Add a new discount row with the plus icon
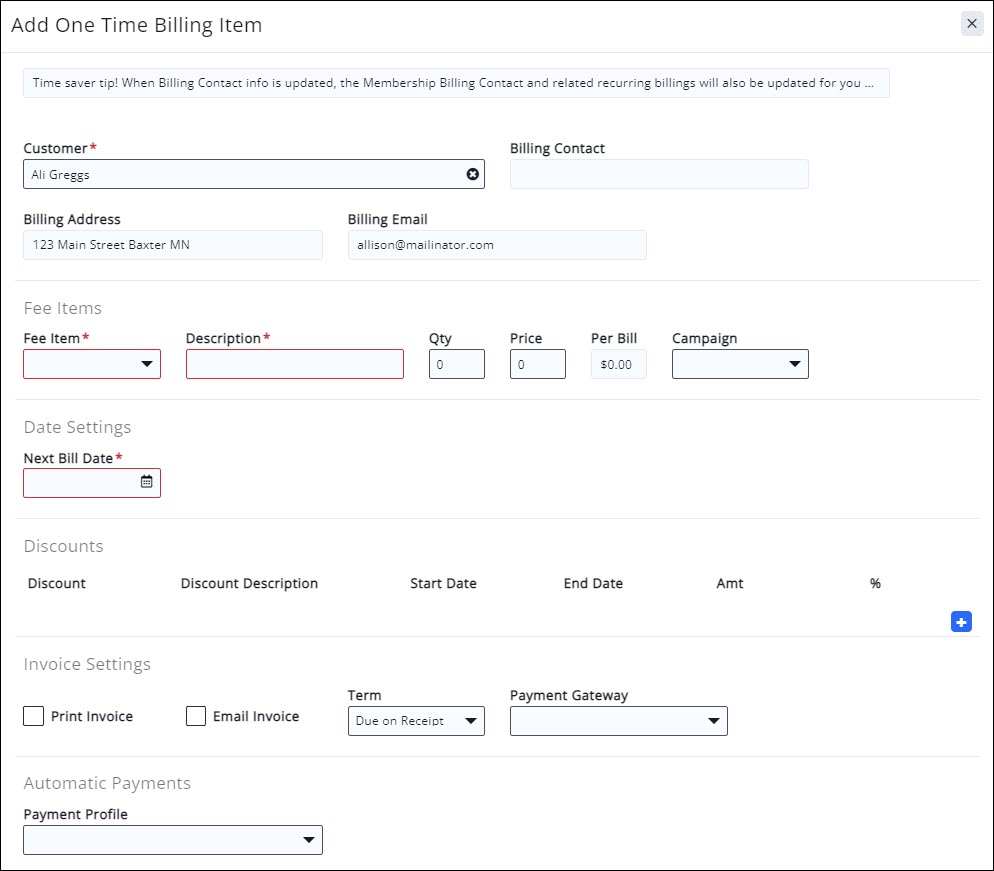The width and height of the screenshot is (994, 871). [x=961, y=621]
